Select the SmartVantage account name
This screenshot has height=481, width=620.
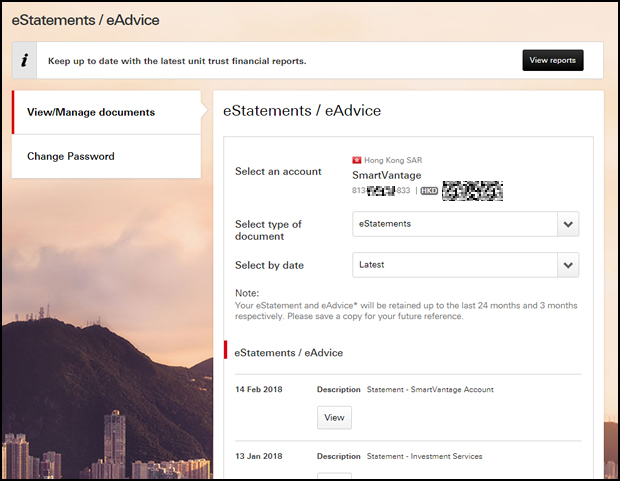[386, 175]
